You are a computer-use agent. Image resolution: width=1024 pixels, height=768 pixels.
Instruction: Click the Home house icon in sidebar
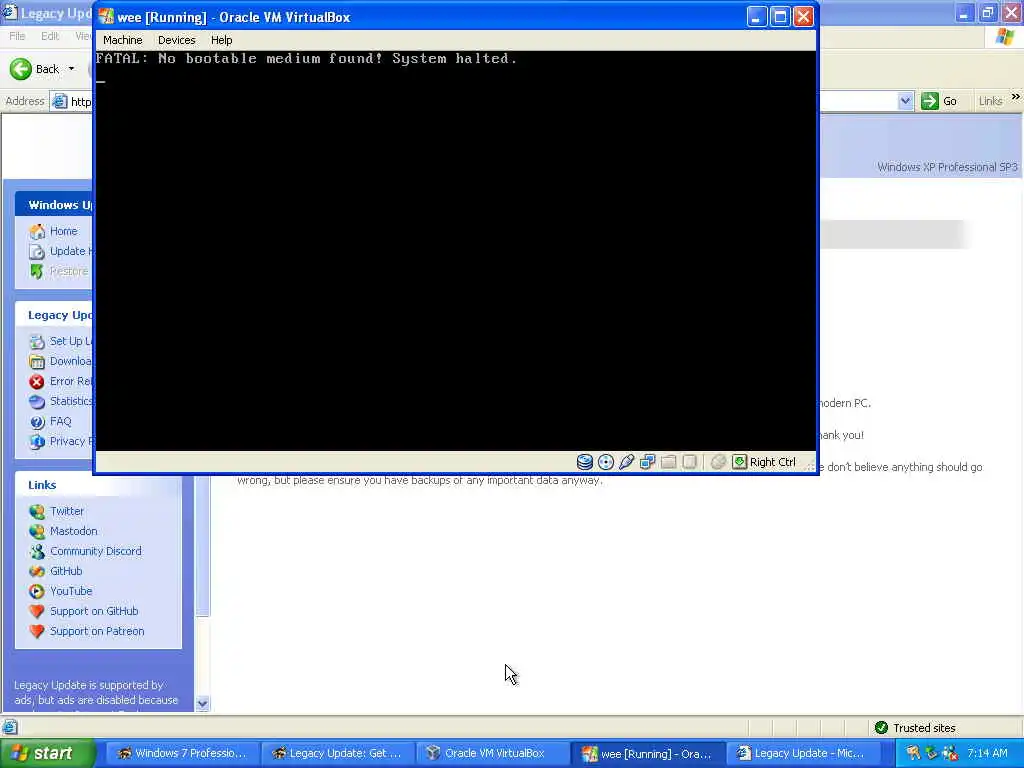37,231
